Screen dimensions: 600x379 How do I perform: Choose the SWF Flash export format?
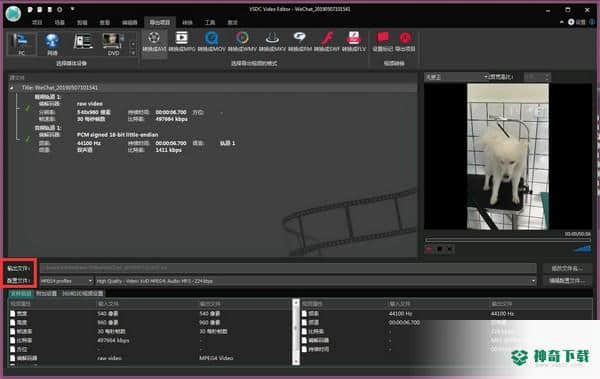tap(326, 42)
